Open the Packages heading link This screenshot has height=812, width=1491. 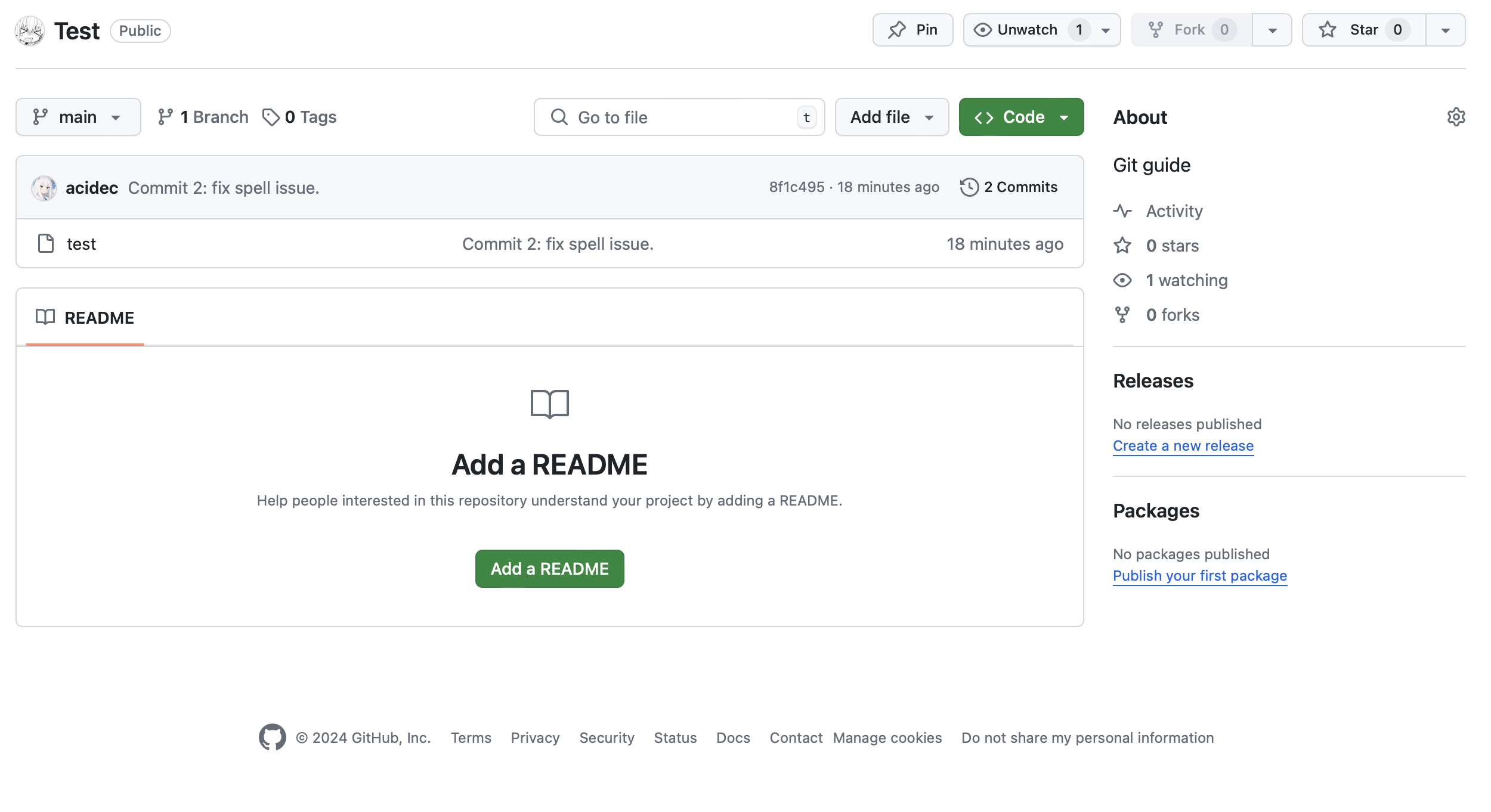[1156, 511]
